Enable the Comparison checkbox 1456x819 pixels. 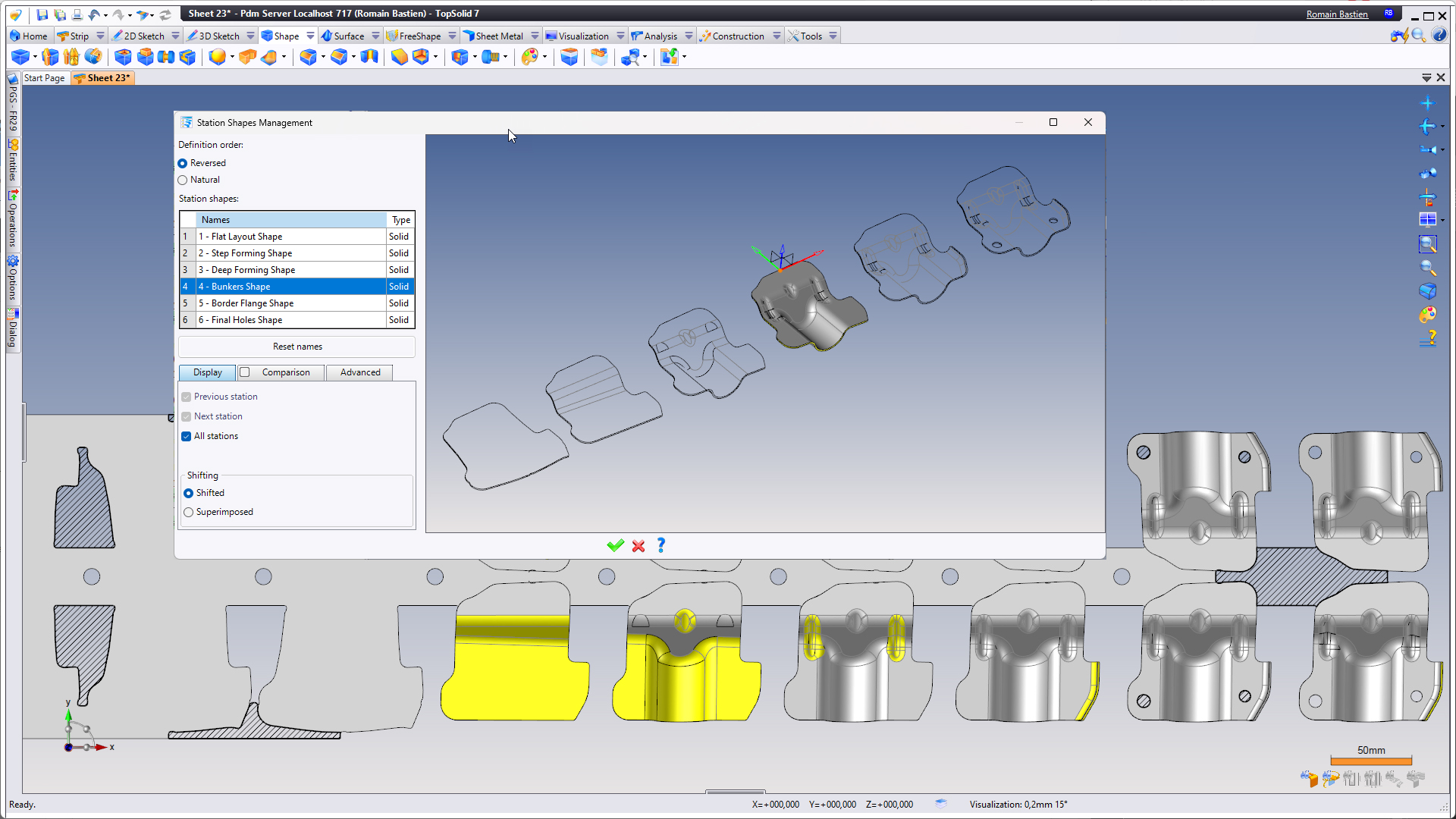[x=245, y=372]
